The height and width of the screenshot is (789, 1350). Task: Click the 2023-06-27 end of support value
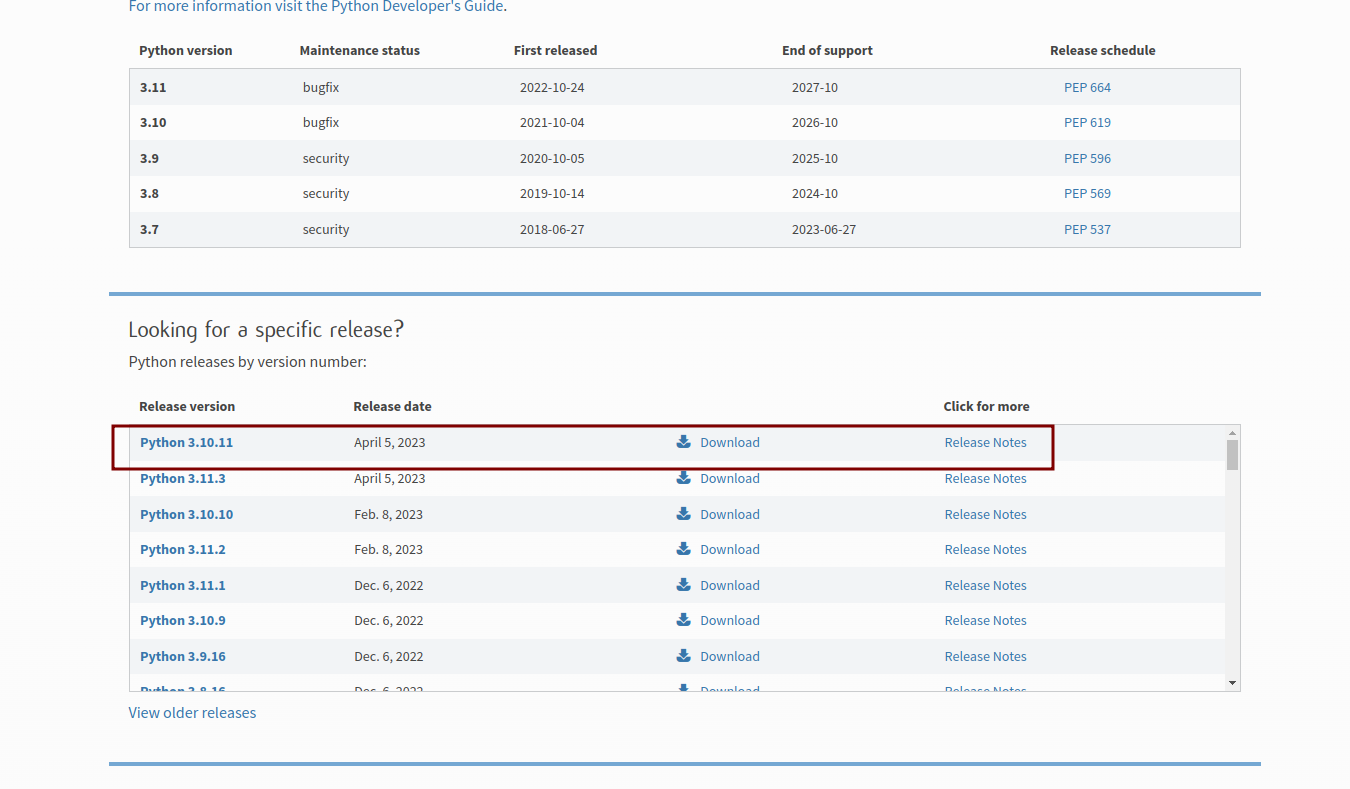[x=824, y=229]
